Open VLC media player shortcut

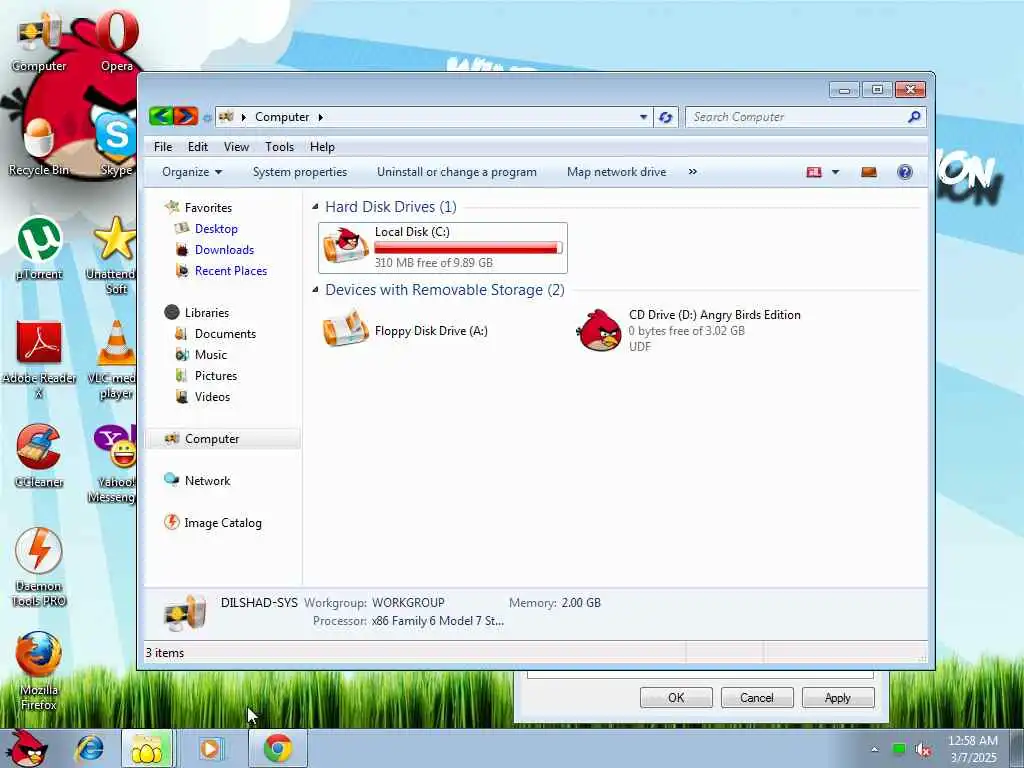pos(112,360)
